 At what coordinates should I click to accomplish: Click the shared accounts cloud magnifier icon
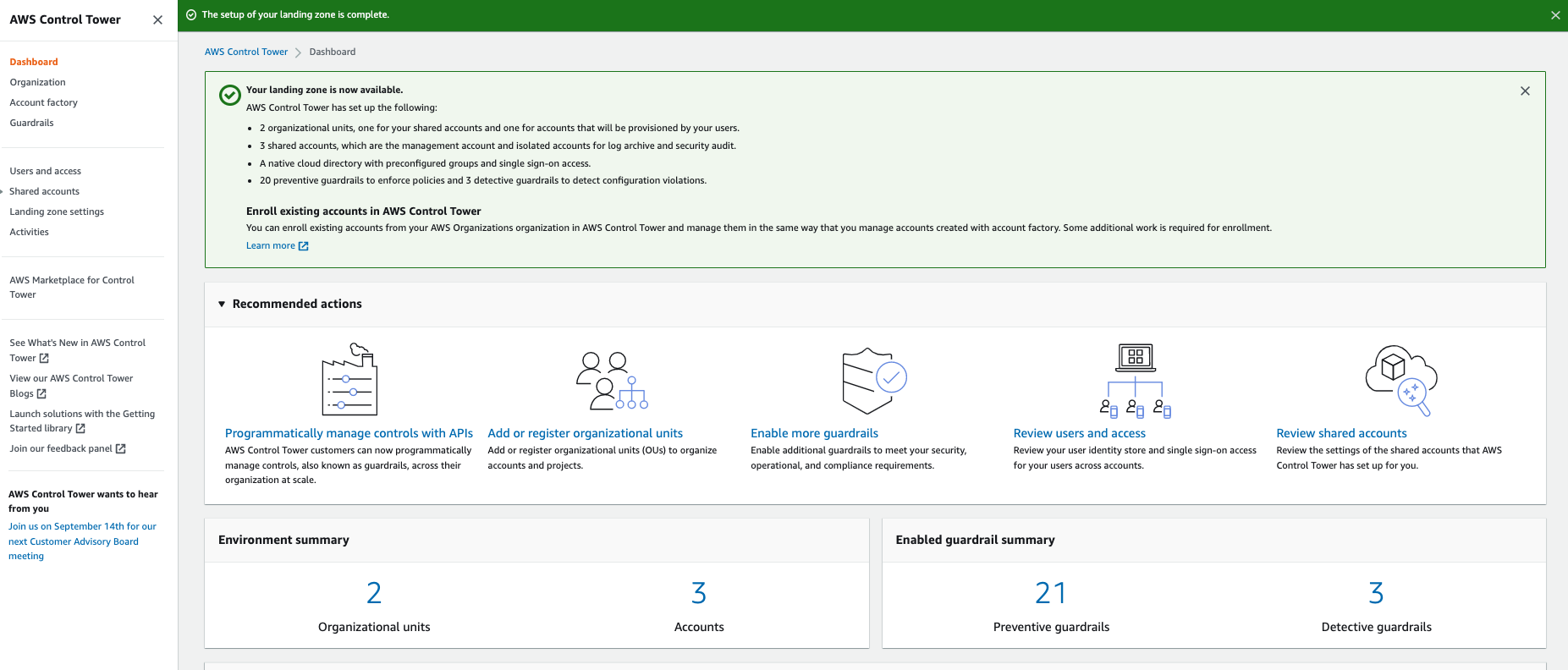(1401, 380)
